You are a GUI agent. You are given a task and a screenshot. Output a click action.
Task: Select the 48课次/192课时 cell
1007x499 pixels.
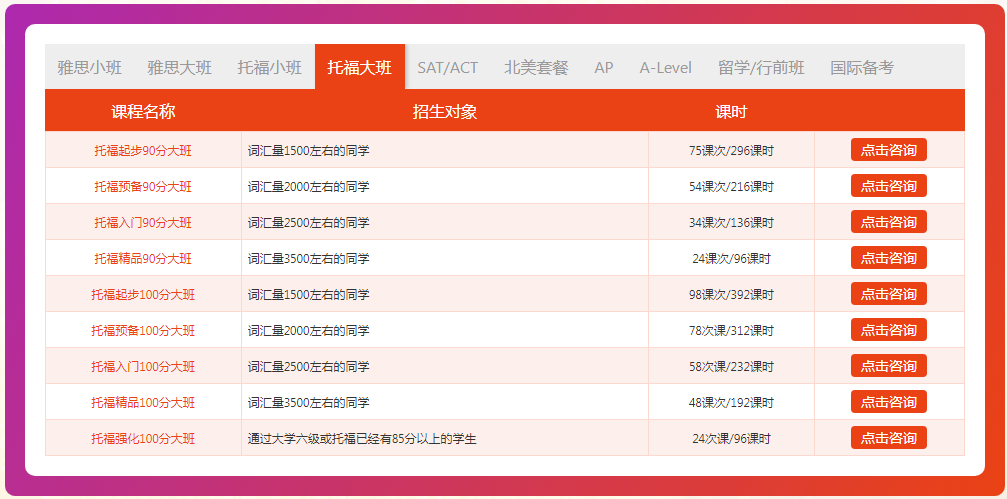coord(731,403)
